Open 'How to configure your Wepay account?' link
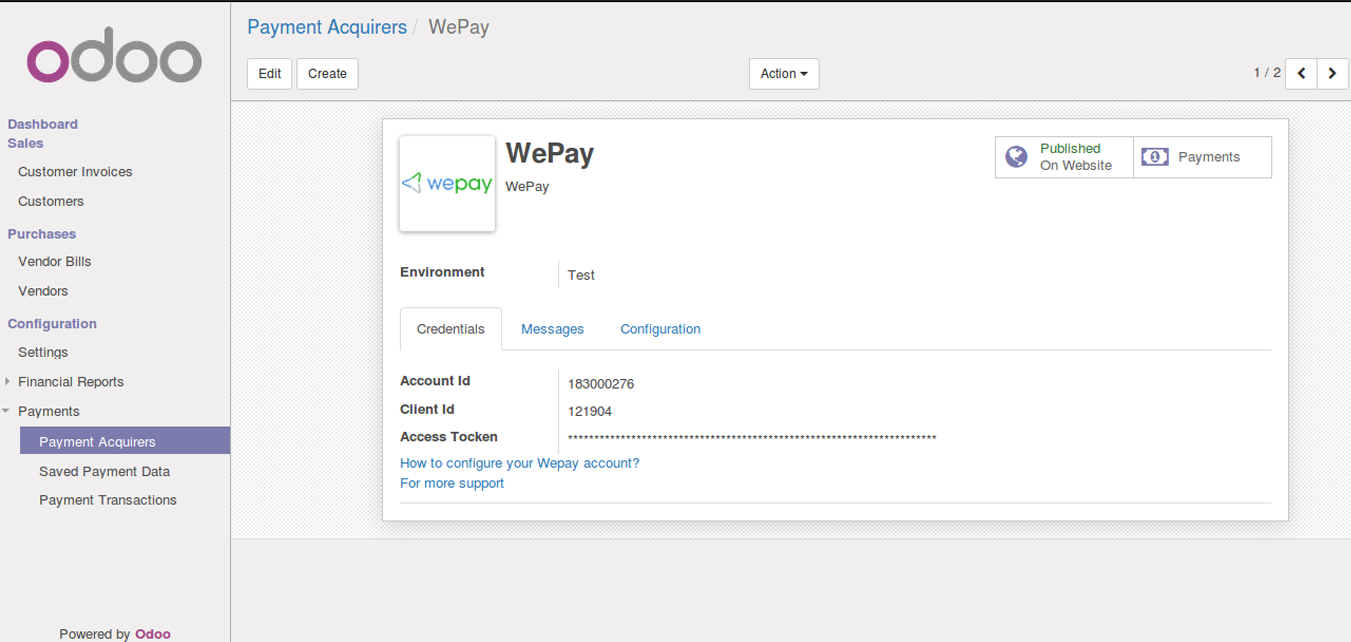The image size is (1351, 642). 519,463
